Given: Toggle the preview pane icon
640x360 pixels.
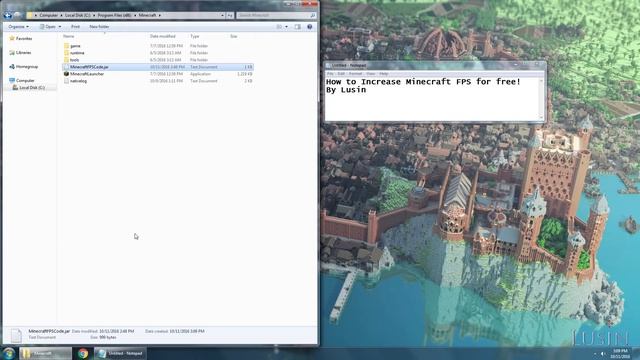Looking at the screenshot, I should click(298, 27).
